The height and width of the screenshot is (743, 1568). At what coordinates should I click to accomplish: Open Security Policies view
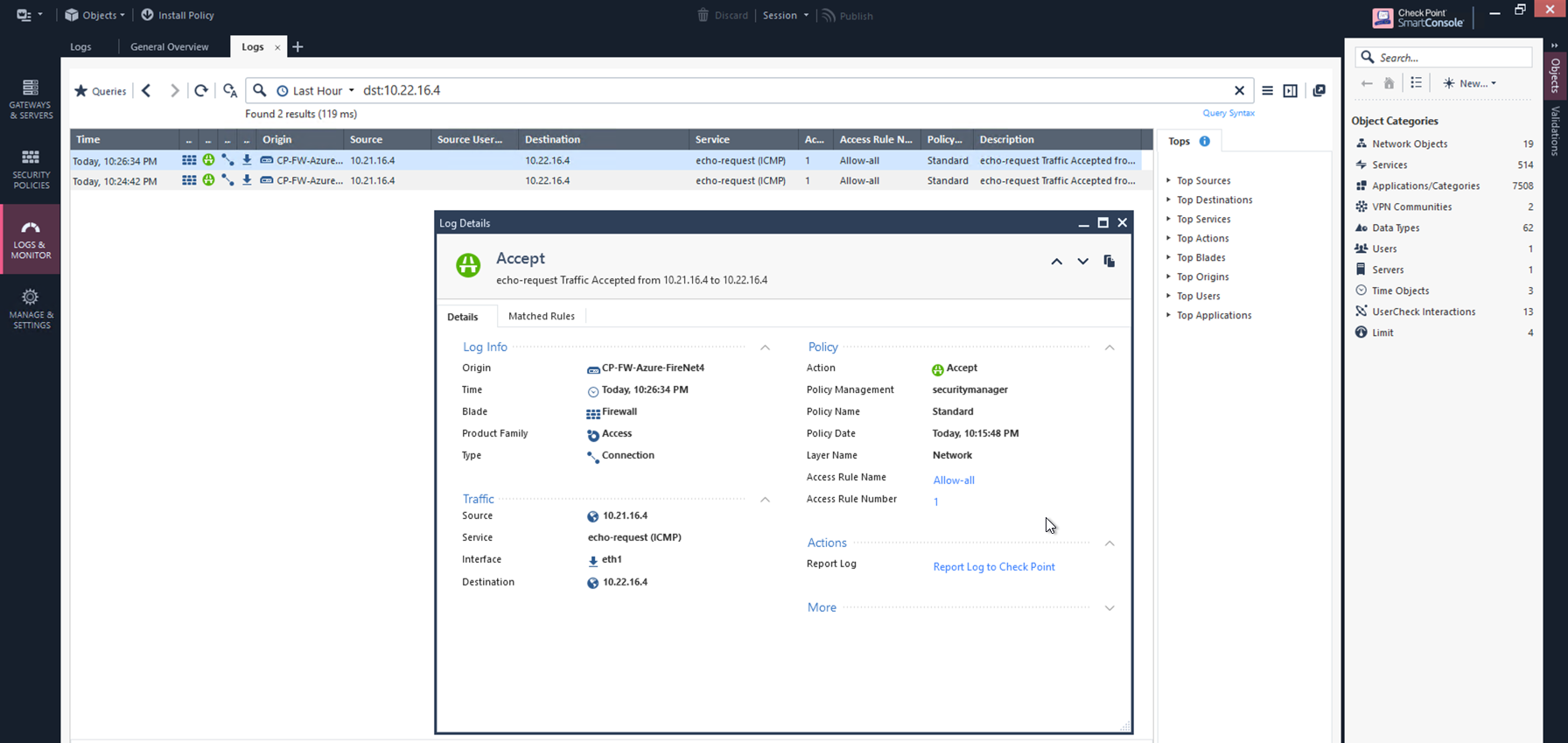coord(31,169)
